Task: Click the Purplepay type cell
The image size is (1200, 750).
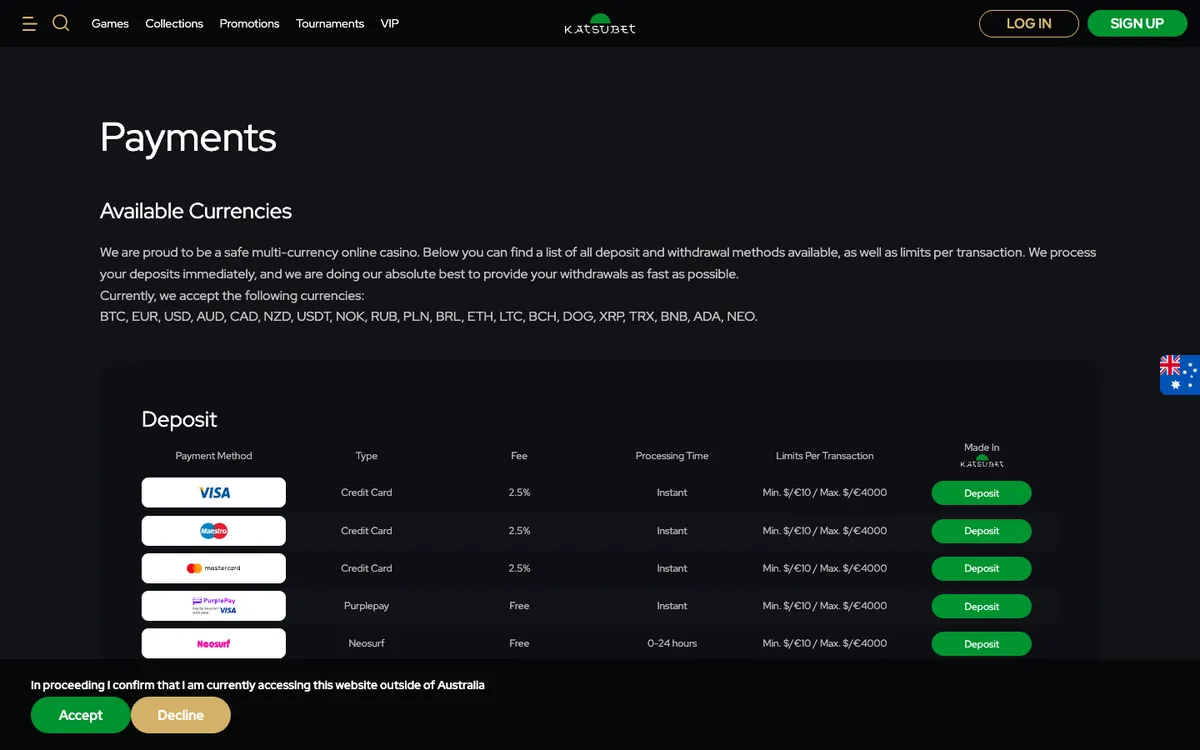Action: click(367, 606)
